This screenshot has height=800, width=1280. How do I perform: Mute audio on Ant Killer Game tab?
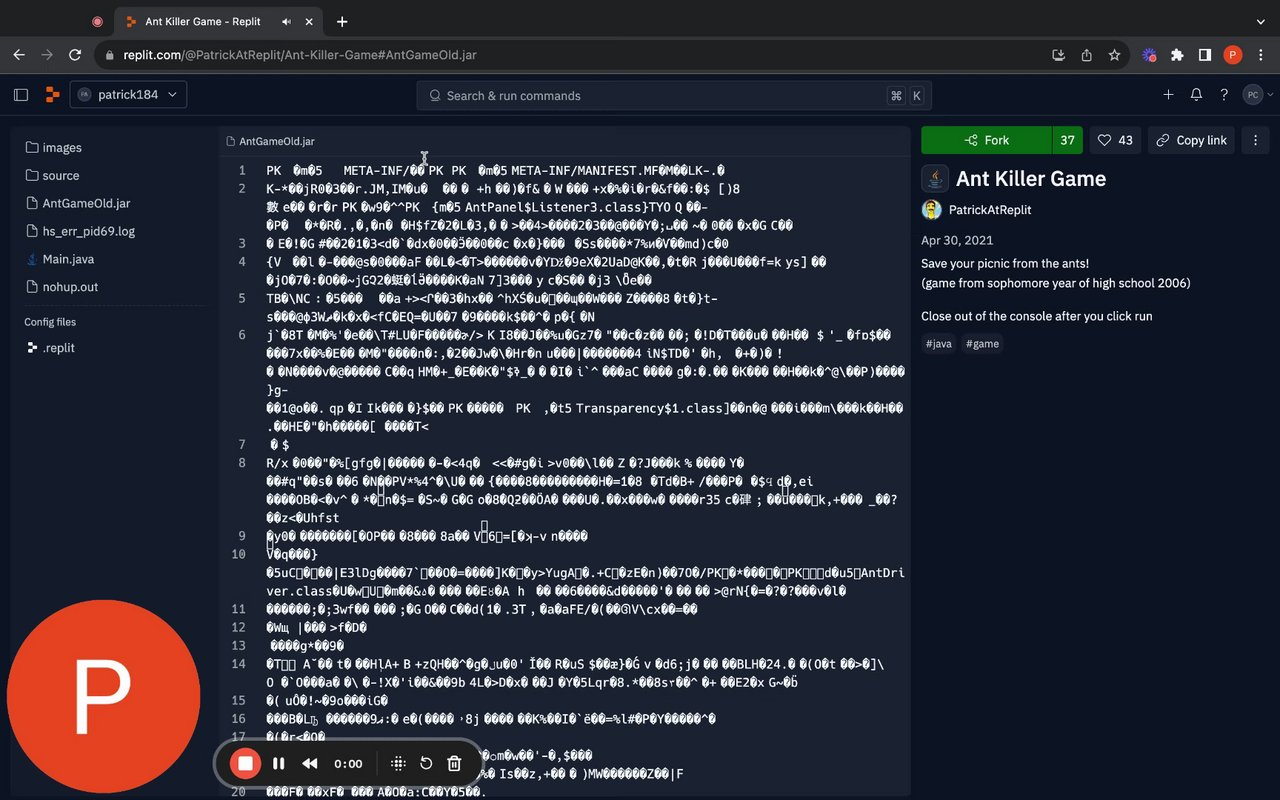tap(287, 21)
